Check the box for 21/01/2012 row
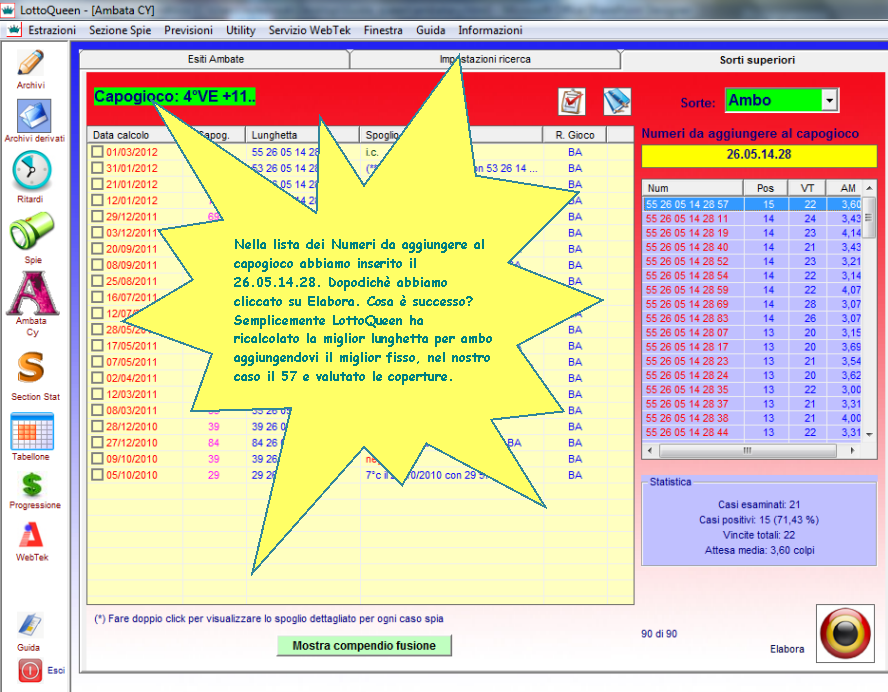888x692 pixels. pyautogui.click(x=97, y=184)
